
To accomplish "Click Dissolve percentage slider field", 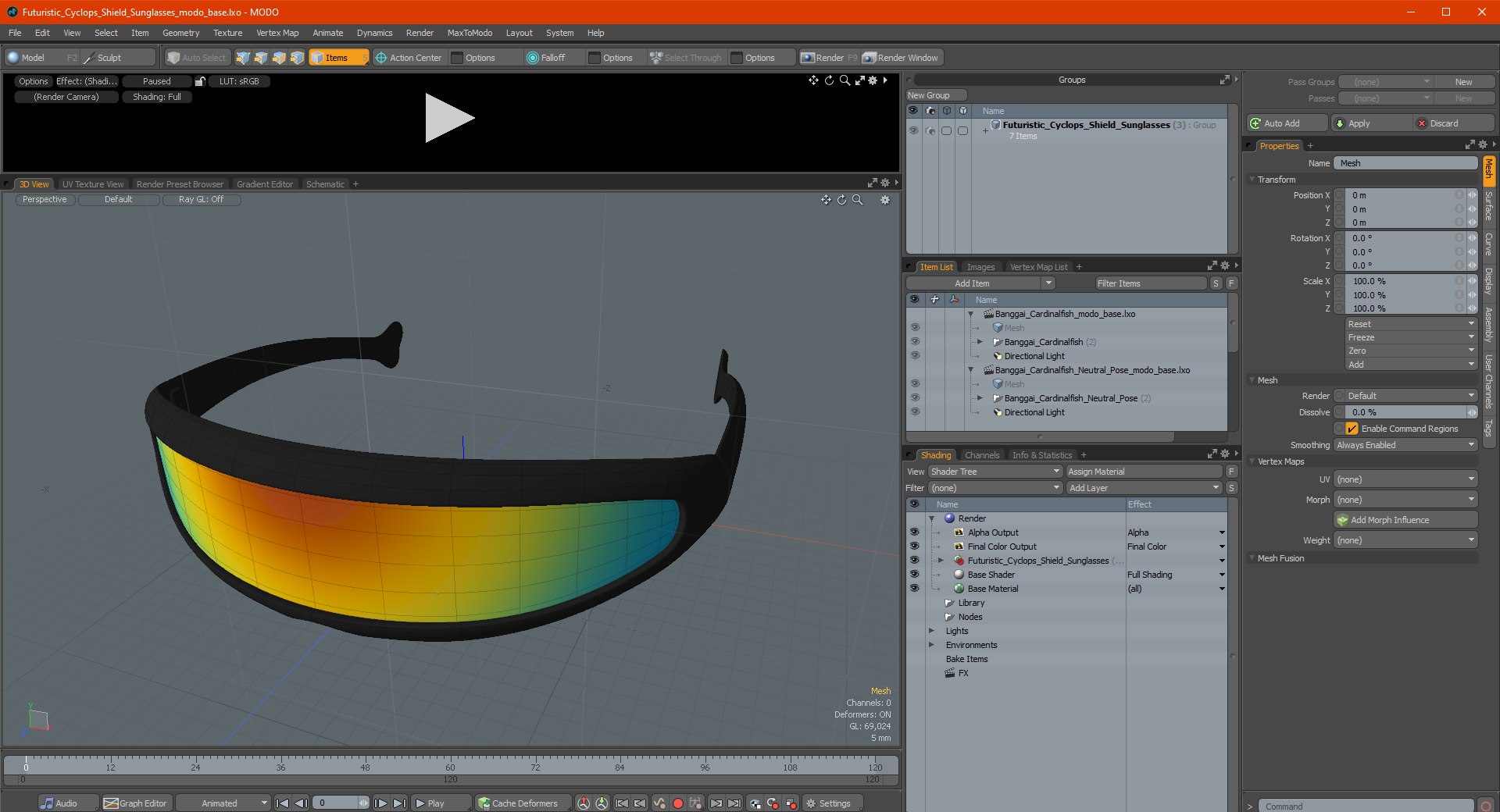I will 1404,412.
